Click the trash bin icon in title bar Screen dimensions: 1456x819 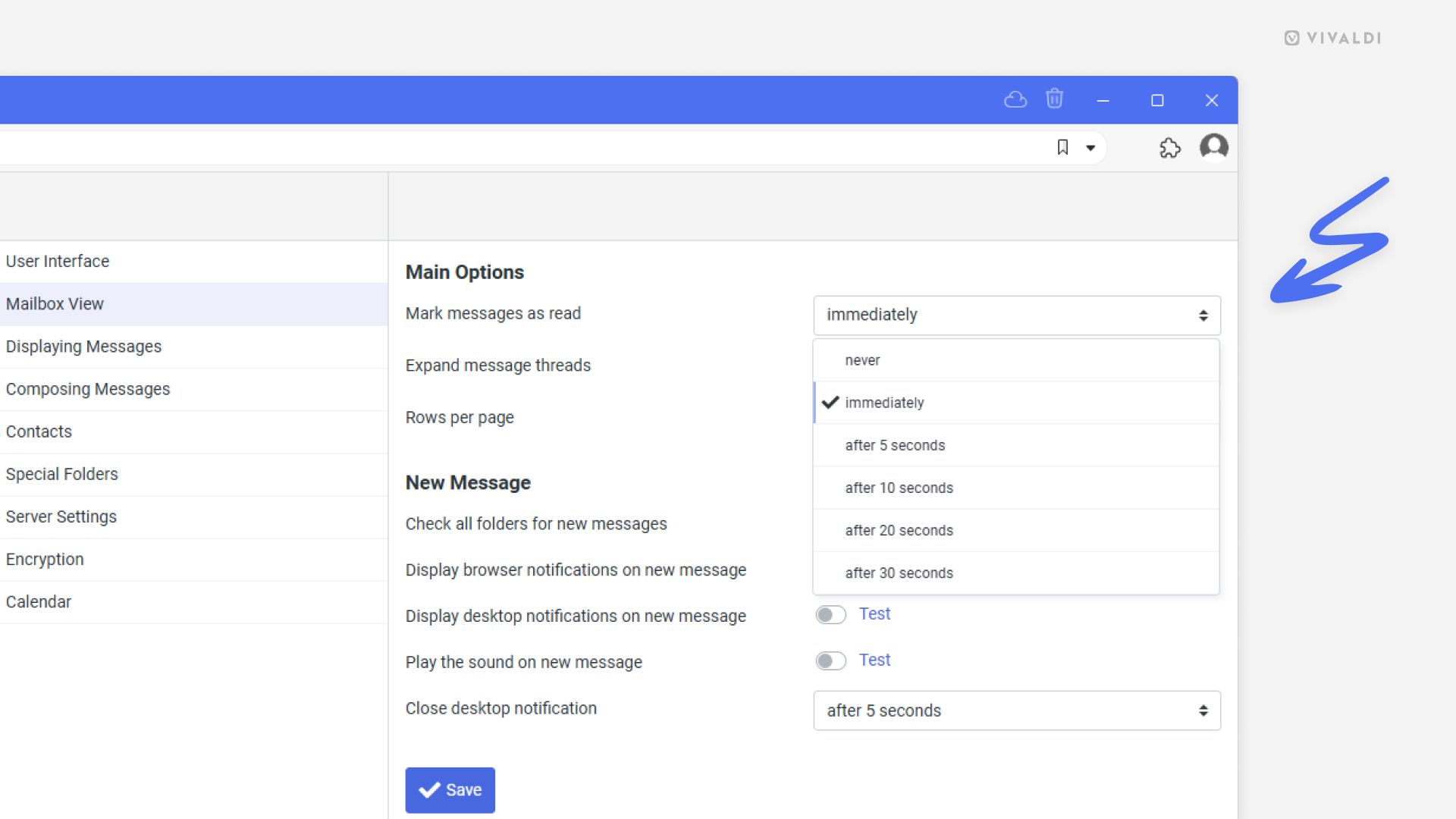pos(1055,99)
